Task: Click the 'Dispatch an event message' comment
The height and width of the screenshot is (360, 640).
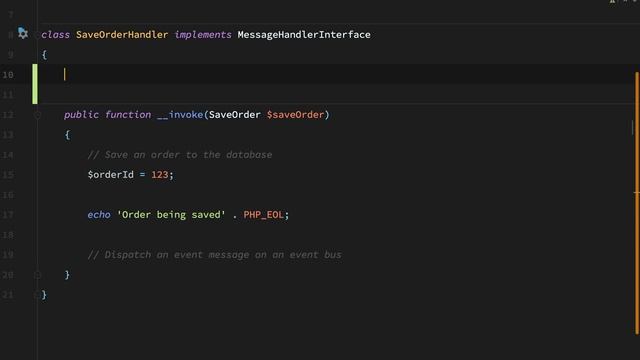Action: [x=214, y=255]
